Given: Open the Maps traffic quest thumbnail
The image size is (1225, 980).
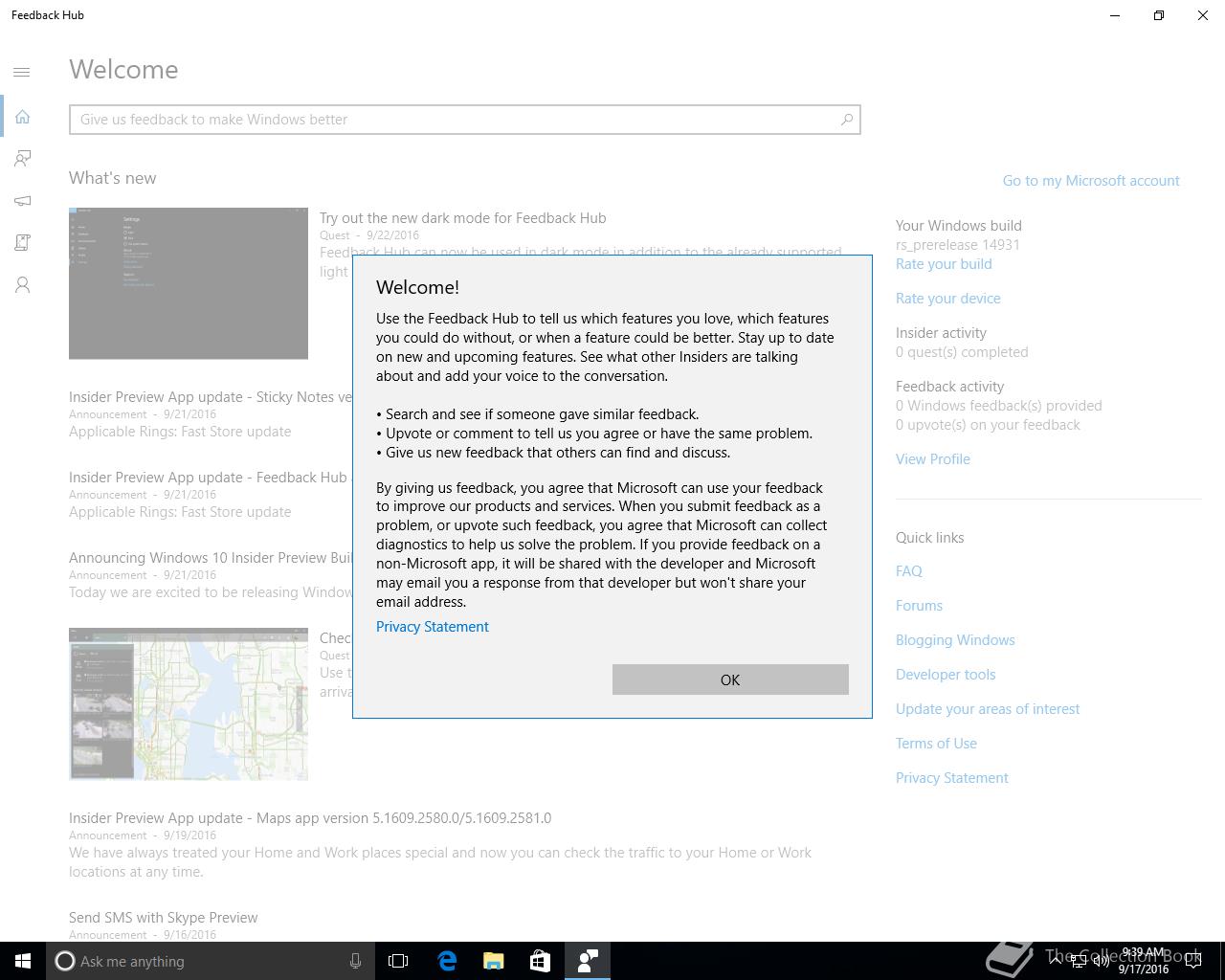Looking at the screenshot, I should [189, 704].
